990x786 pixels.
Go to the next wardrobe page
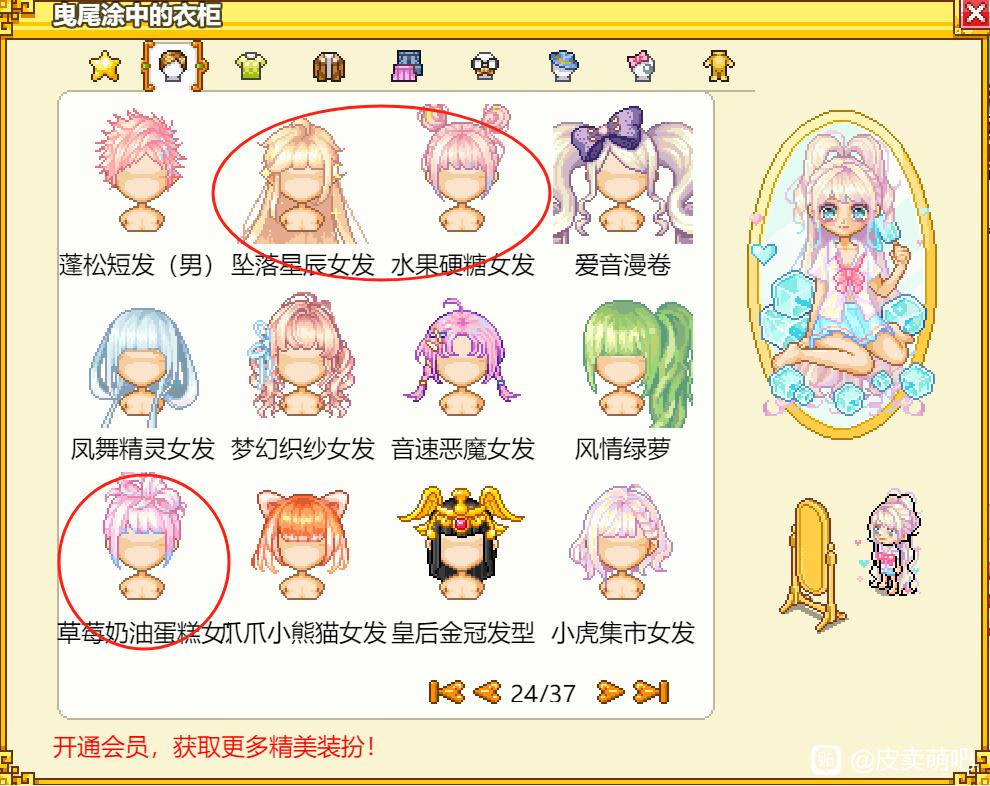pyautogui.click(x=610, y=692)
